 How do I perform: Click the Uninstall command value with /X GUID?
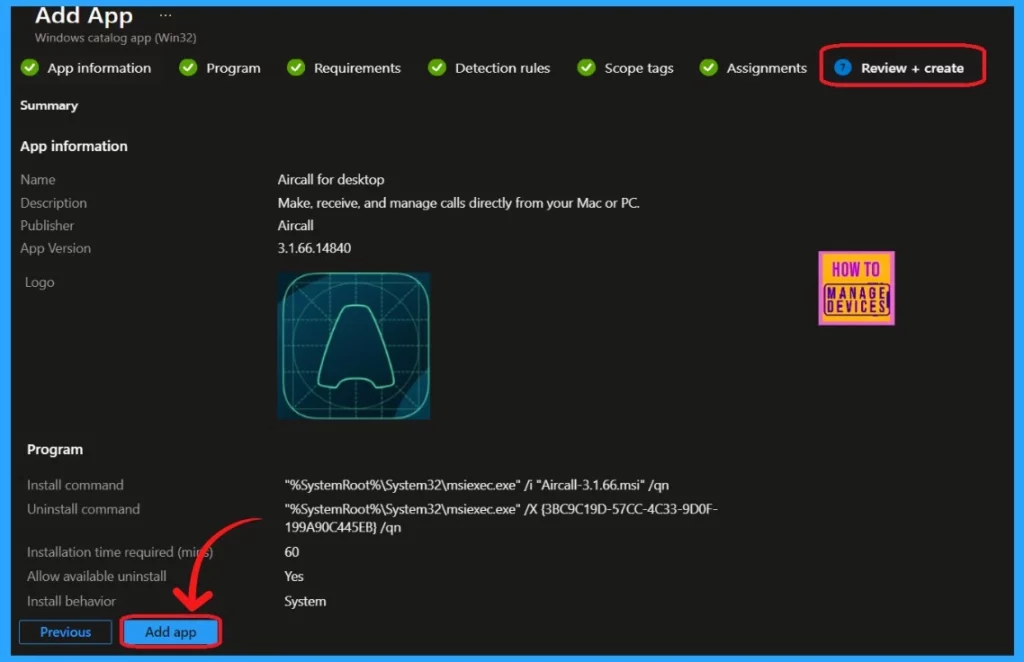click(x=501, y=518)
